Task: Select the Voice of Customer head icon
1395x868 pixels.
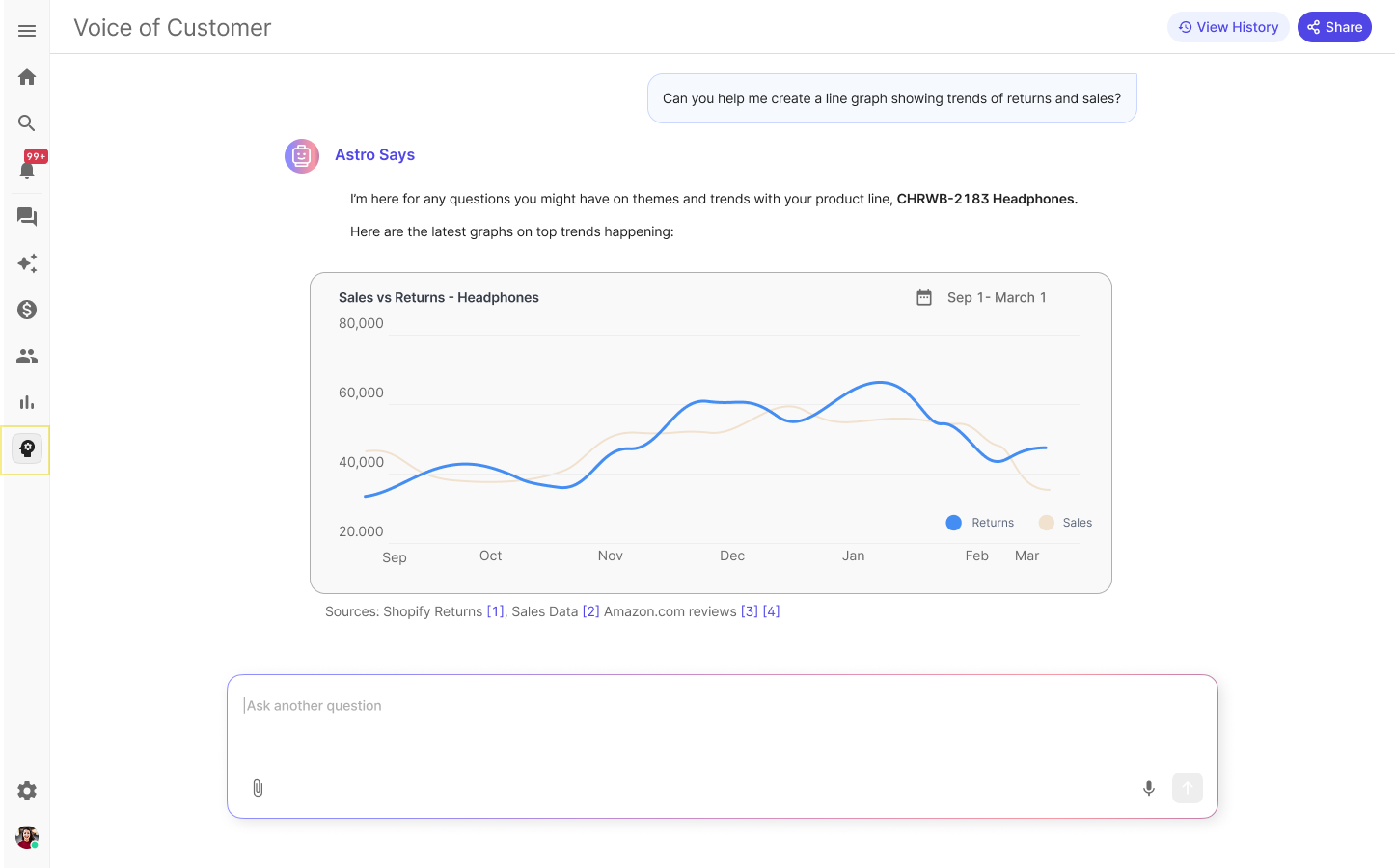Action: [x=27, y=448]
